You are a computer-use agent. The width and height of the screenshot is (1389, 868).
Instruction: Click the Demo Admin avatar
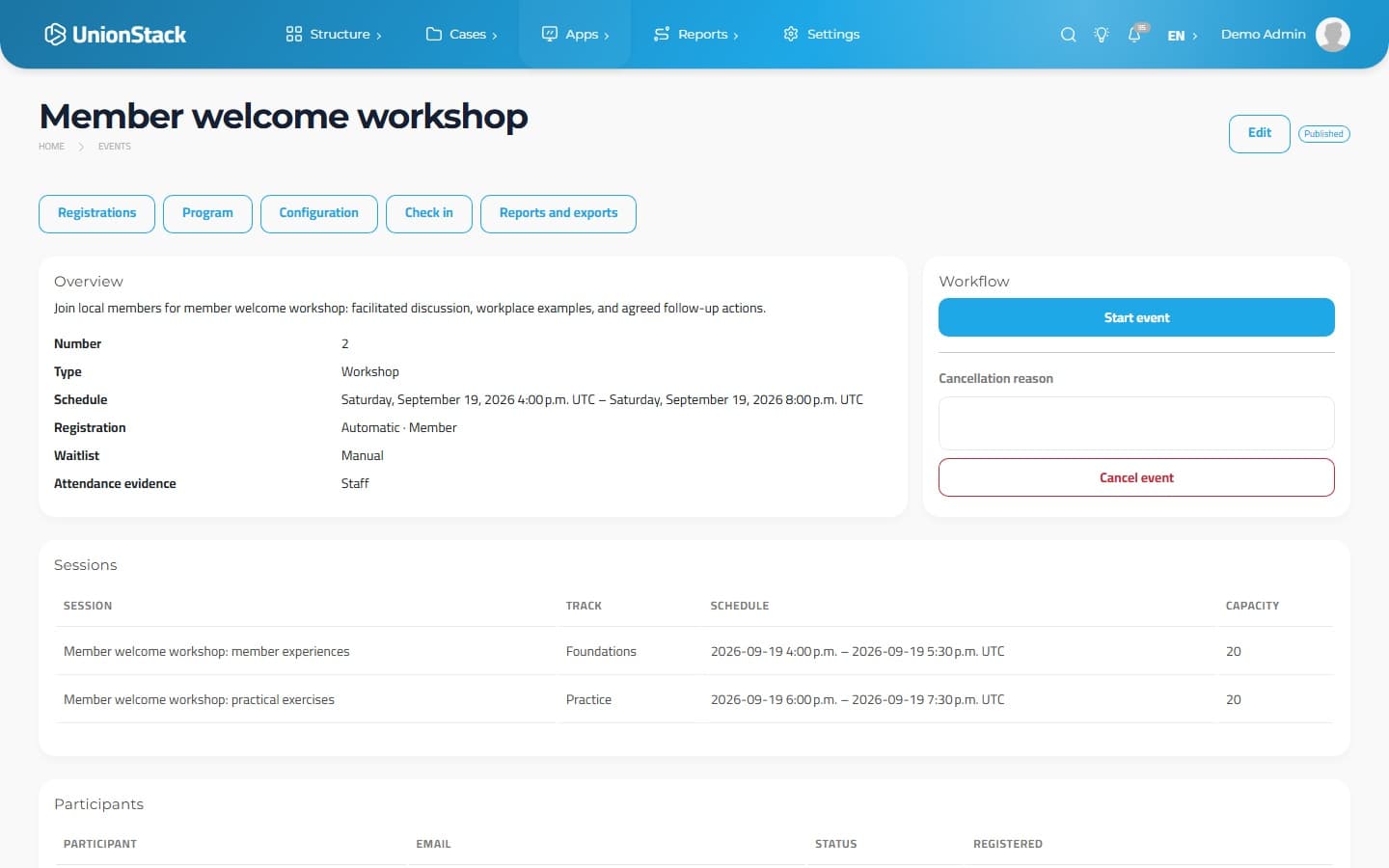(1332, 35)
